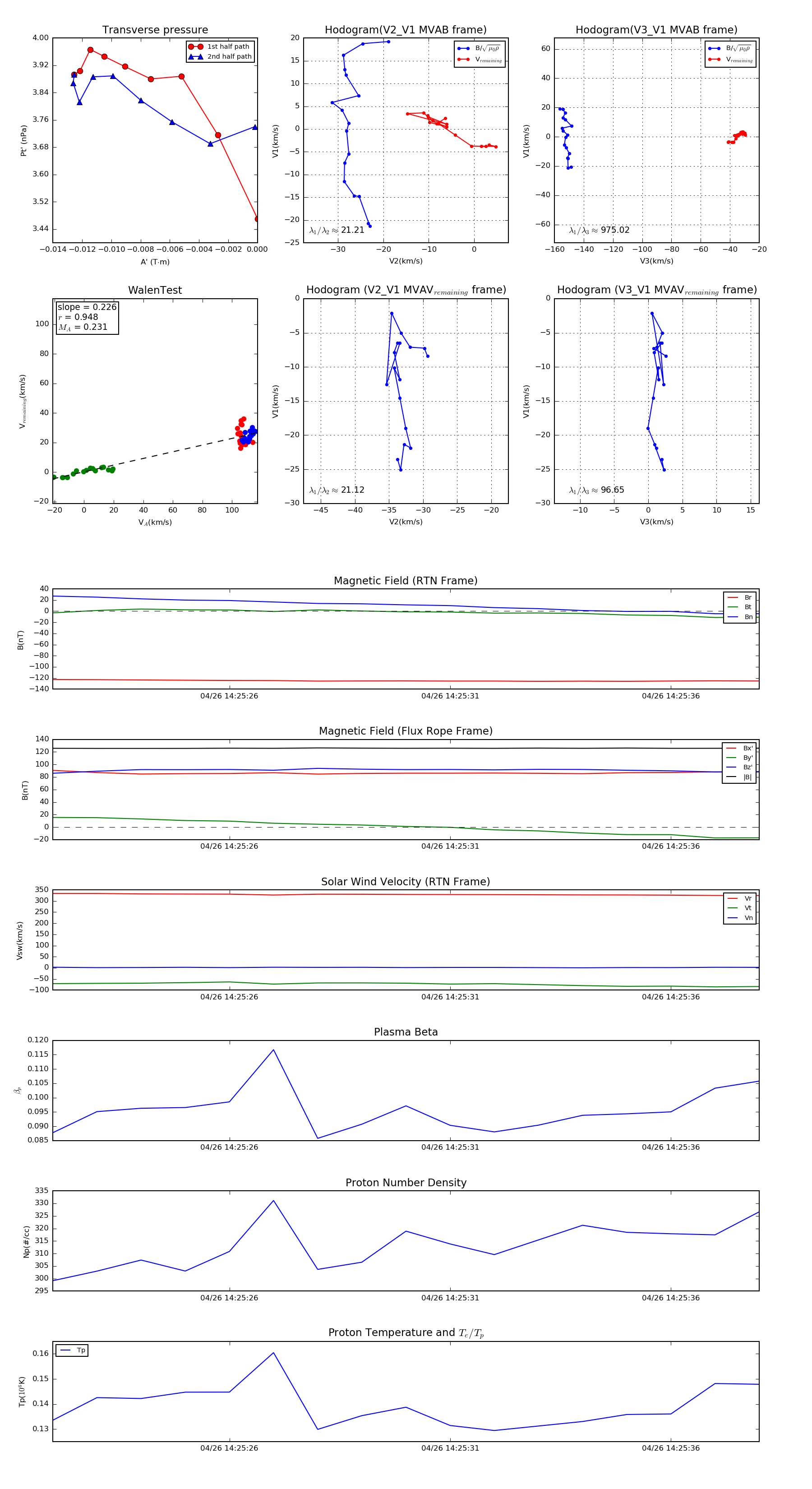This screenshot has height=1489, width=812.
Task: Click the "Tp(10^6K)" y-axis label
Action: (x=22, y=1392)
